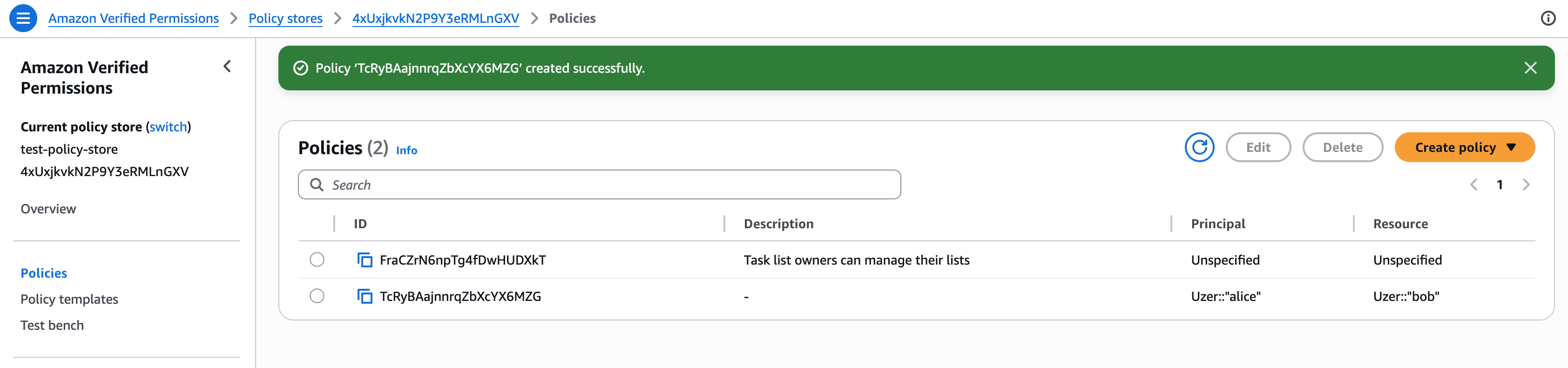Image resolution: width=1568 pixels, height=368 pixels.
Task: Refresh the policies list
Action: click(x=1199, y=148)
